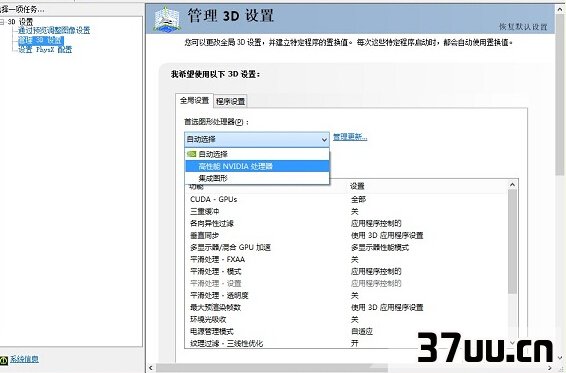Open the preferred graphics processor dropdown
This screenshot has height=373, width=566.
257,139
